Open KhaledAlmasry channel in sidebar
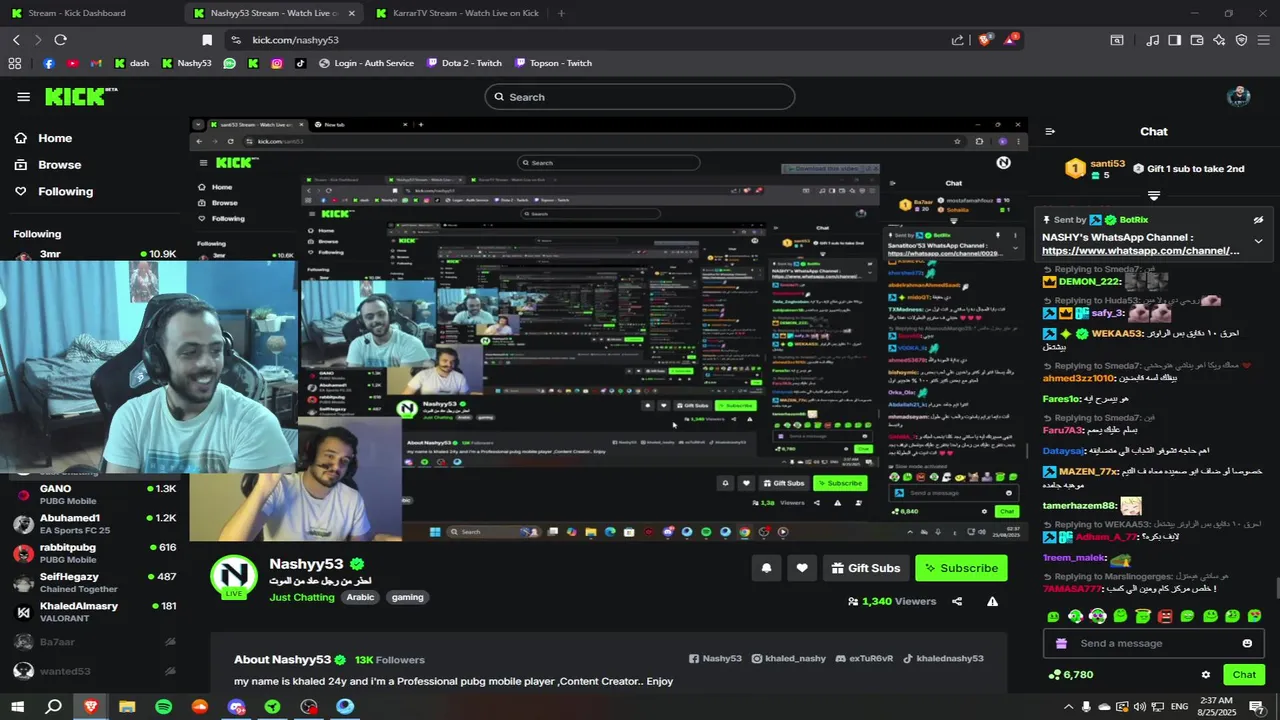 (93, 612)
